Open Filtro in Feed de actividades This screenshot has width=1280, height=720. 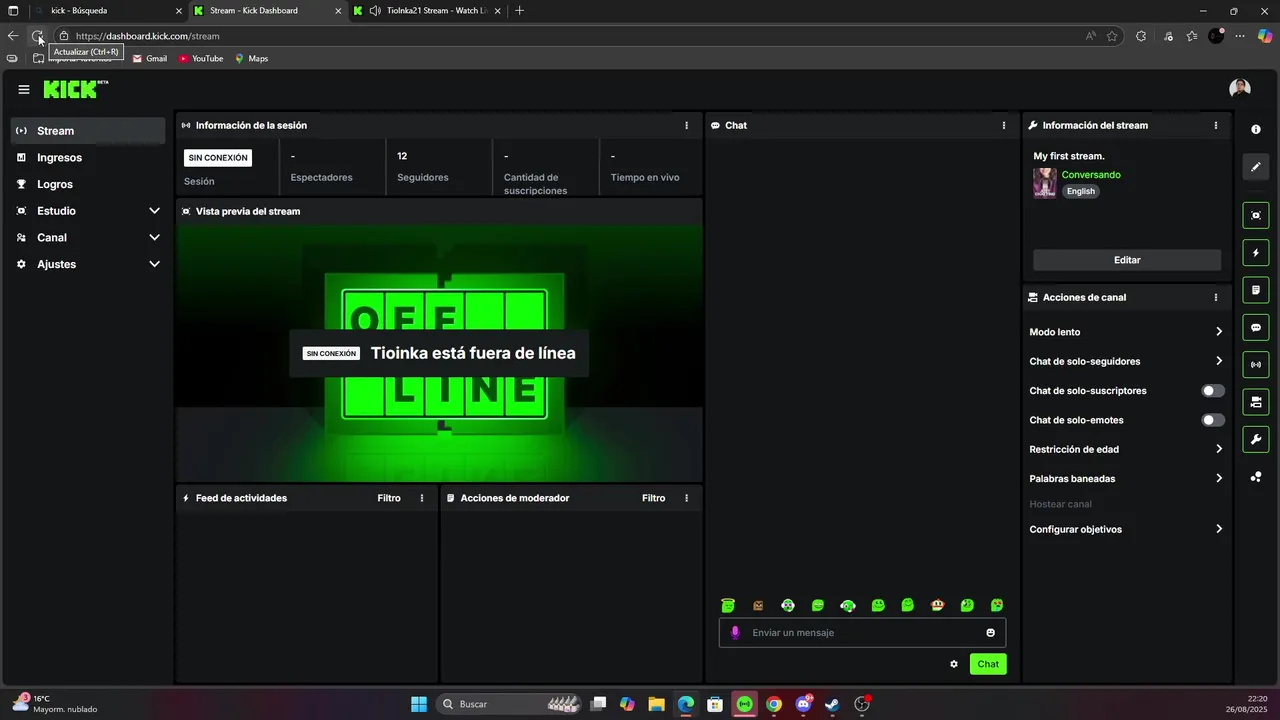(x=389, y=498)
